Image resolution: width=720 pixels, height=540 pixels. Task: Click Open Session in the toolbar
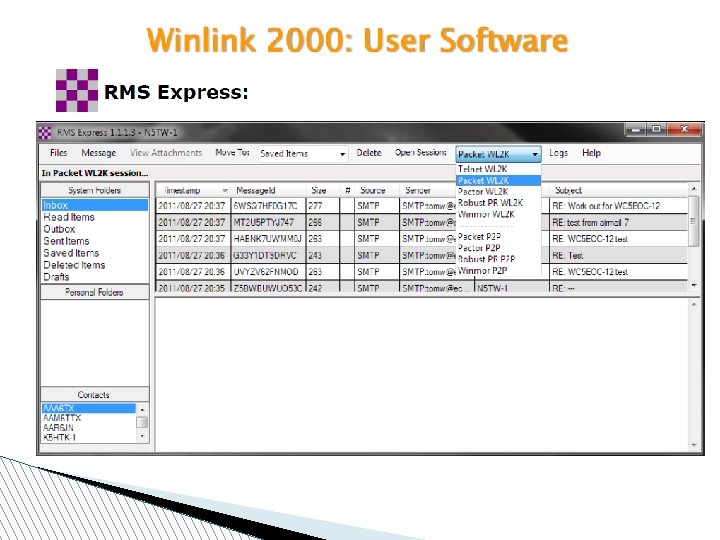click(421, 153)
